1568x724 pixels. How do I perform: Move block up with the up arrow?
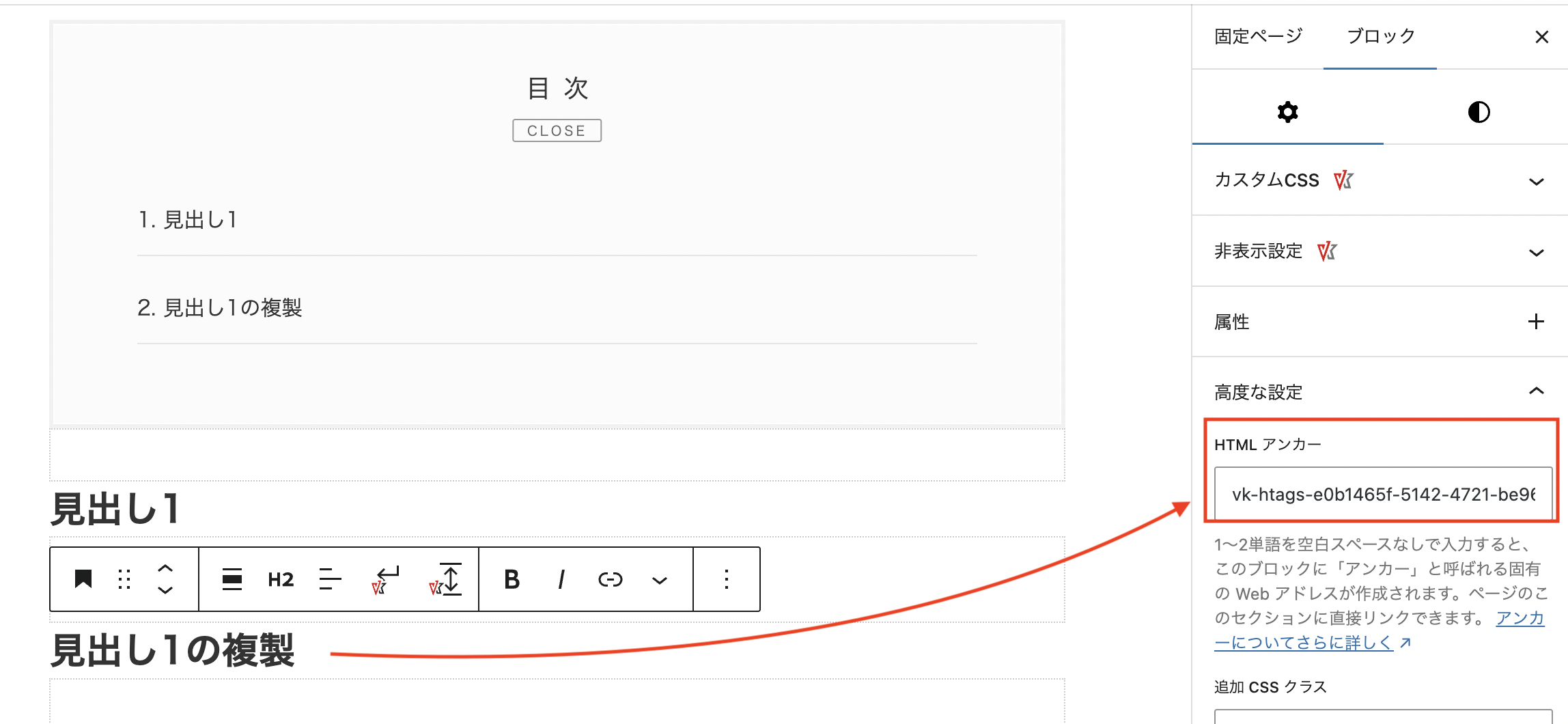click(x=165, y=568)
